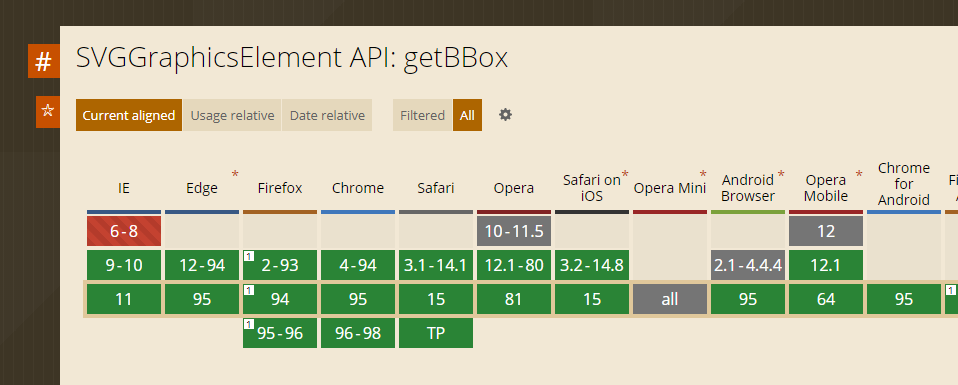Click the Firefox column header
The height and width of the screenshot is (385, 958).
coord(280,188)
